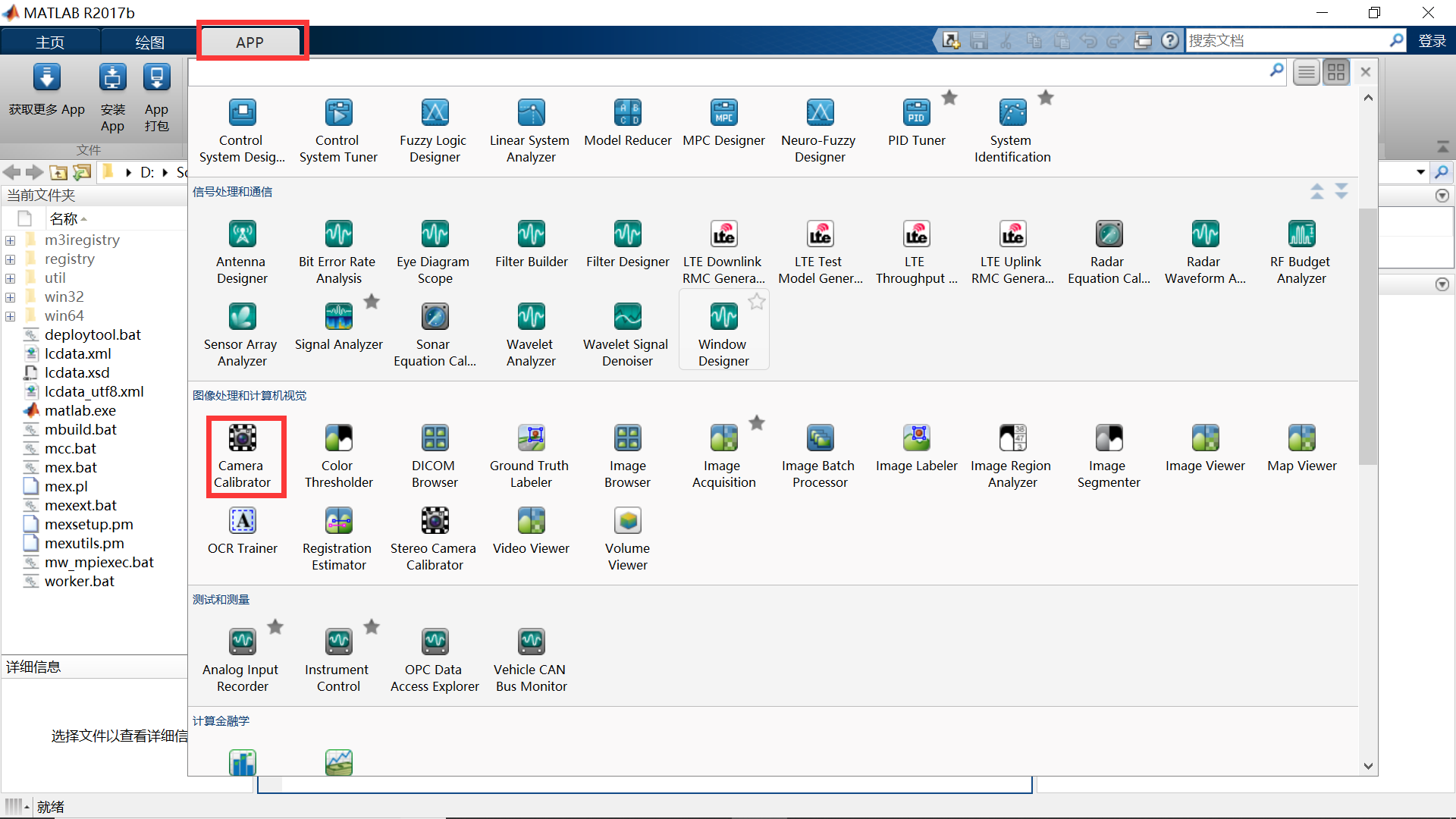
Task: Launch the PID Tuner app
Action: click(x=916, y=123)
